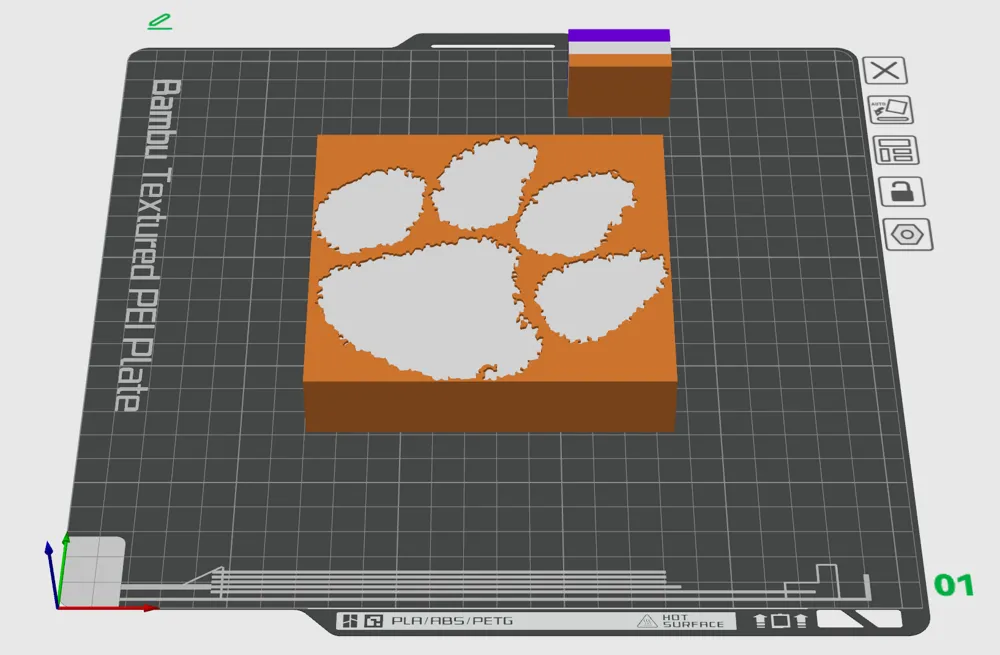Image resolution: width=1000 pixels, height=655 pixels.
Task: Click the green pencil icon to rename plate
Action: point(158,22)
